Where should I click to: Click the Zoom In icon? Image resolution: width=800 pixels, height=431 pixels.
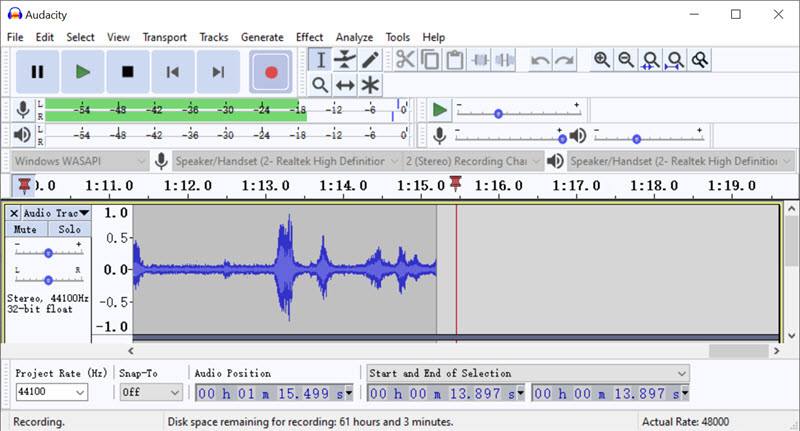click(x=602, y=60)
